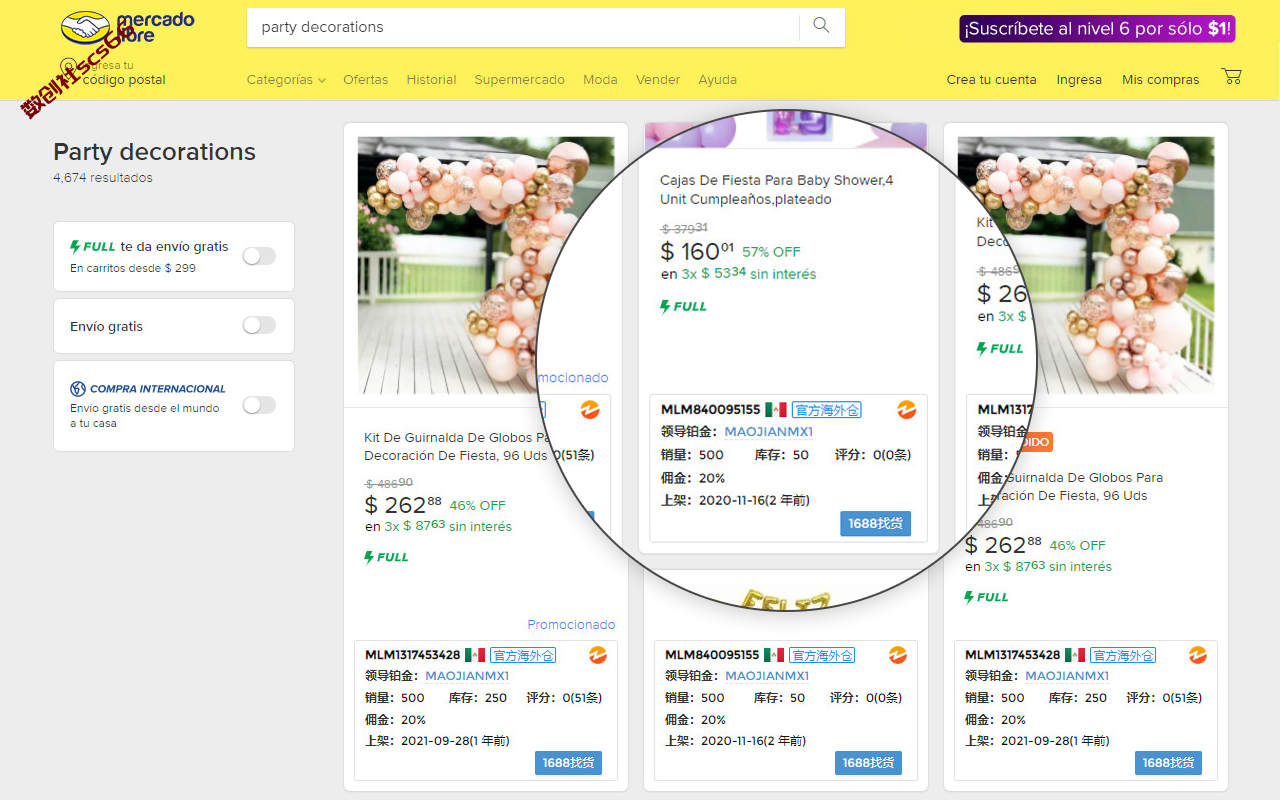Click 官方海外仓 badge in the left card panel
The height and width of the screenshot is (800, 1280).
[522, 655]
